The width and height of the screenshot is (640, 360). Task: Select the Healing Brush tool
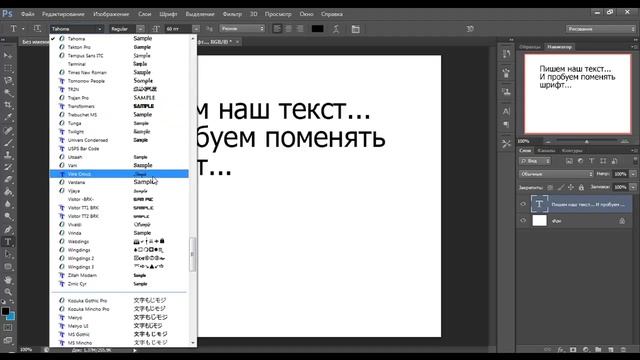[8, 131]
